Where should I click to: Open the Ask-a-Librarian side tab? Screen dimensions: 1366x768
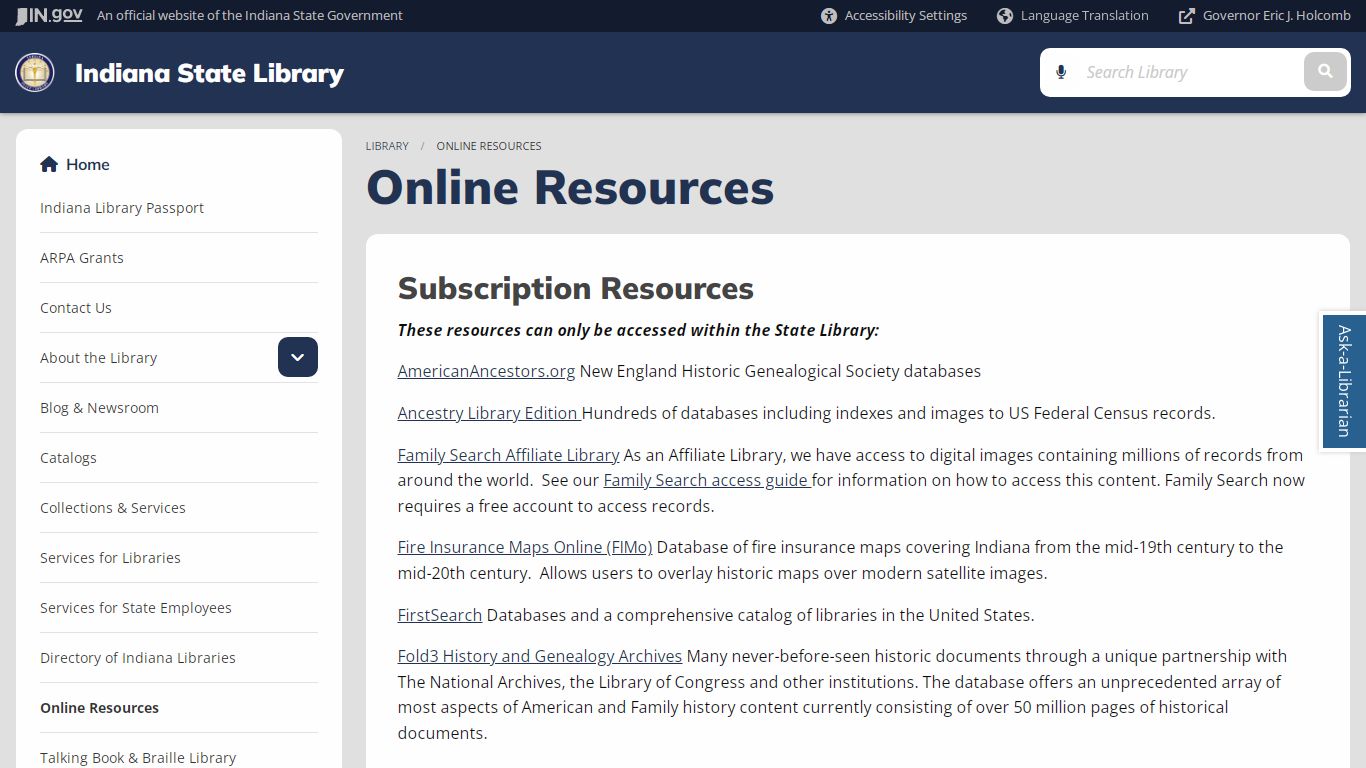1343,381
